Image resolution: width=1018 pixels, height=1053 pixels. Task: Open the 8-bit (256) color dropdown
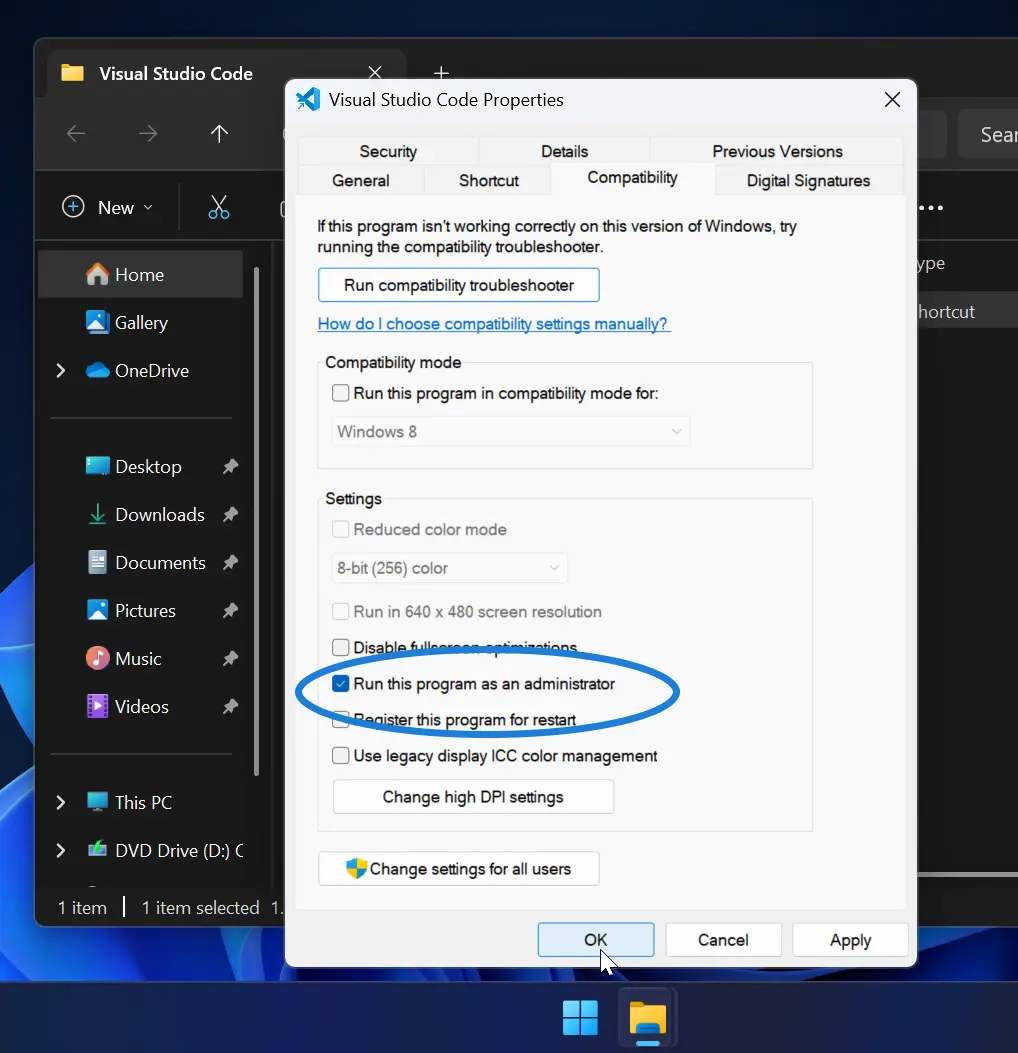[x=449, y=568]
